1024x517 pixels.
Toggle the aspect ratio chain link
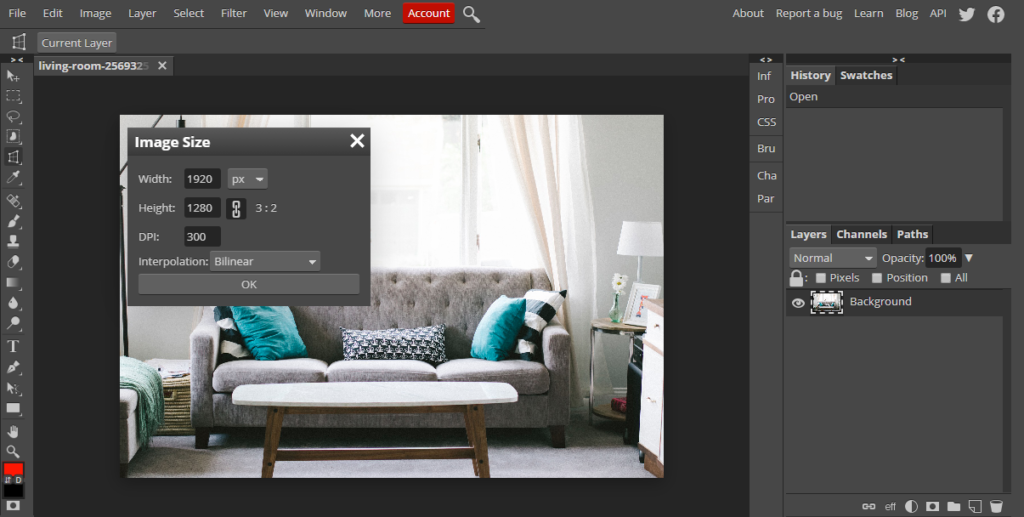[x=237, y=208]
